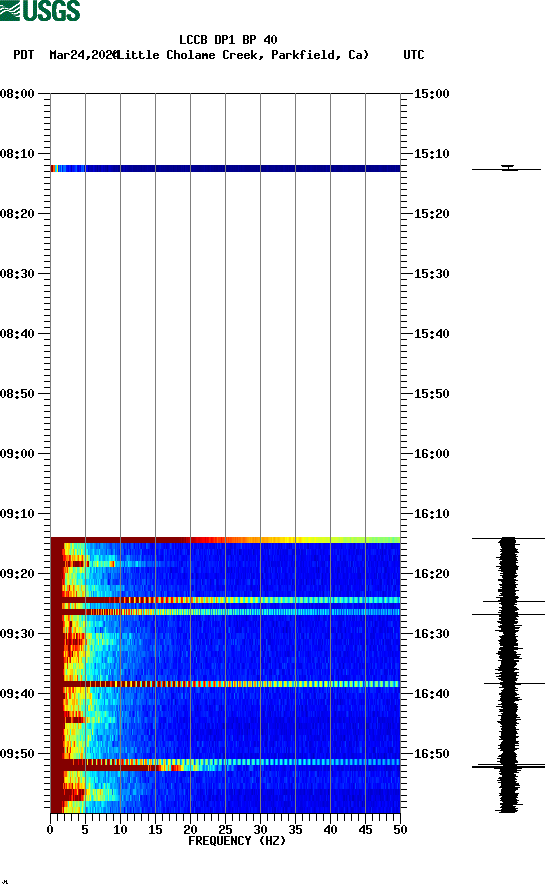Click the 30 Hz frequency tick label
This screenshot has height=893, width=552.
pos(260,830)
